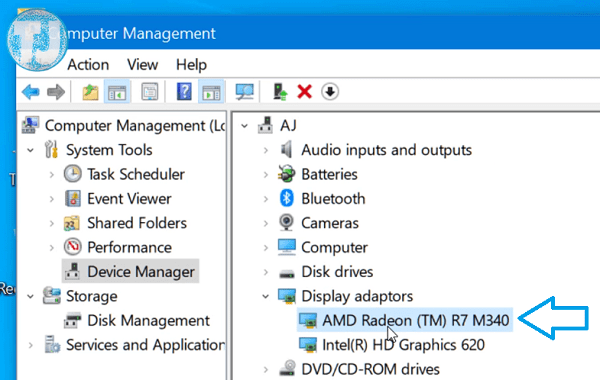Click the Back arrow toolbar button
Screen dimensions: 600x380
coord(31,92)
